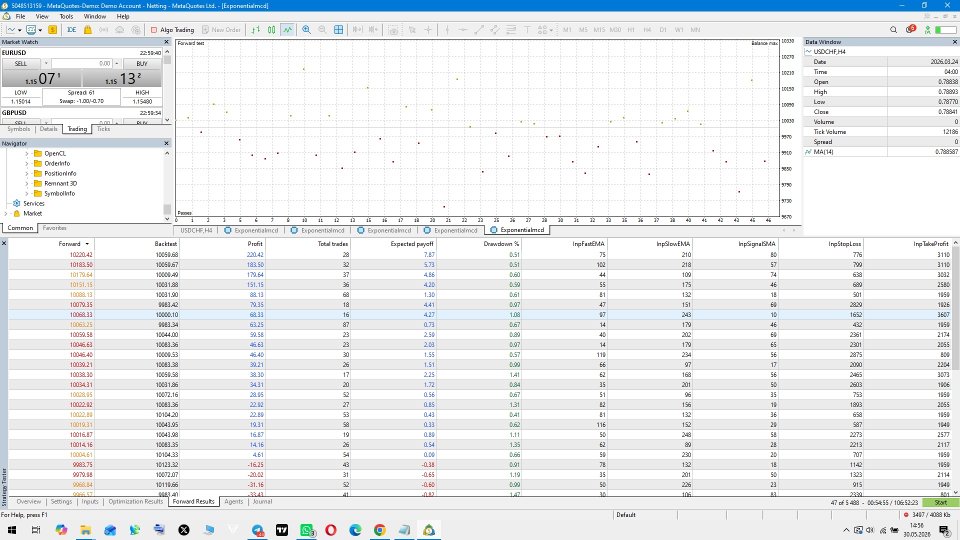Expand the SymbolInfo folder in Navigator
The width and height of the screenshot is (960, 540).
coord(27,193)
